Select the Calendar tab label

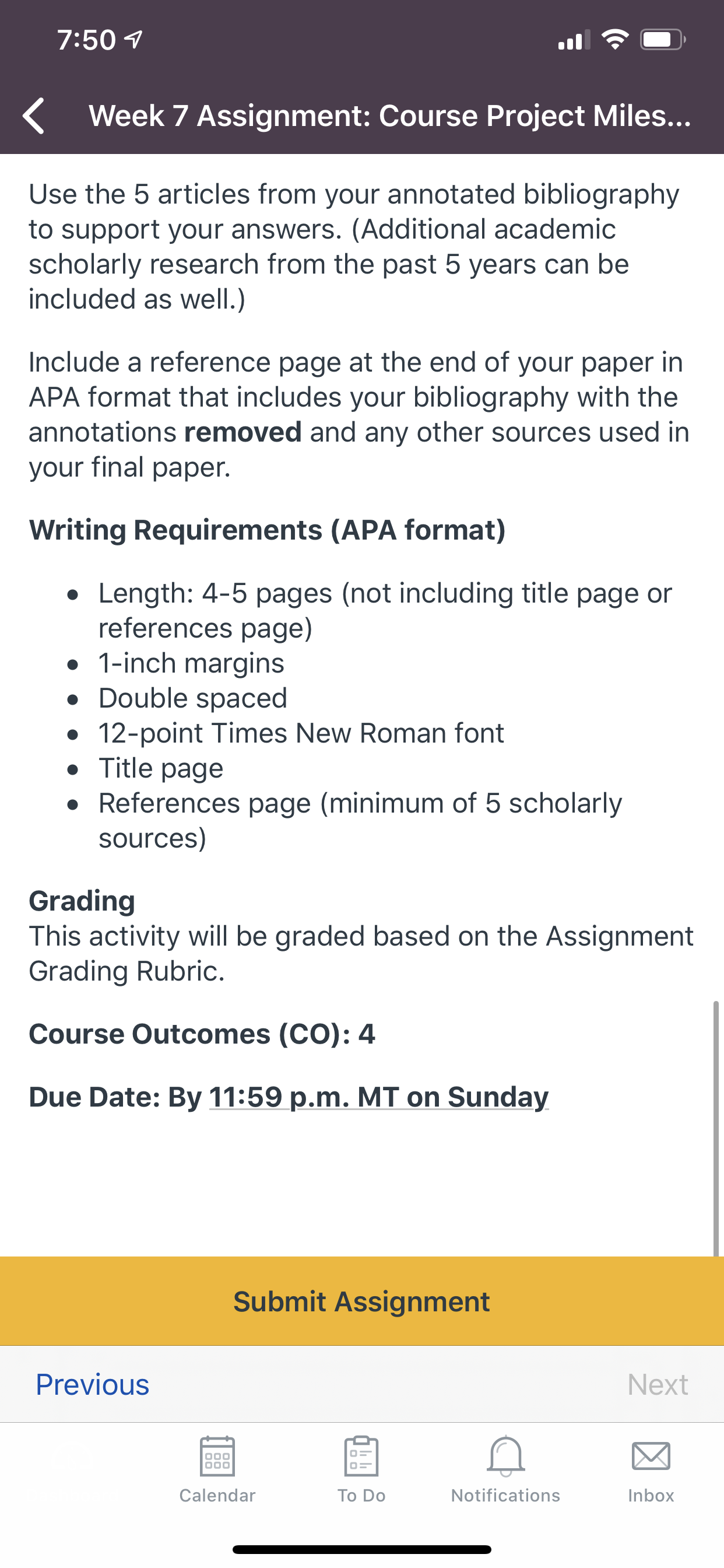217,1495
